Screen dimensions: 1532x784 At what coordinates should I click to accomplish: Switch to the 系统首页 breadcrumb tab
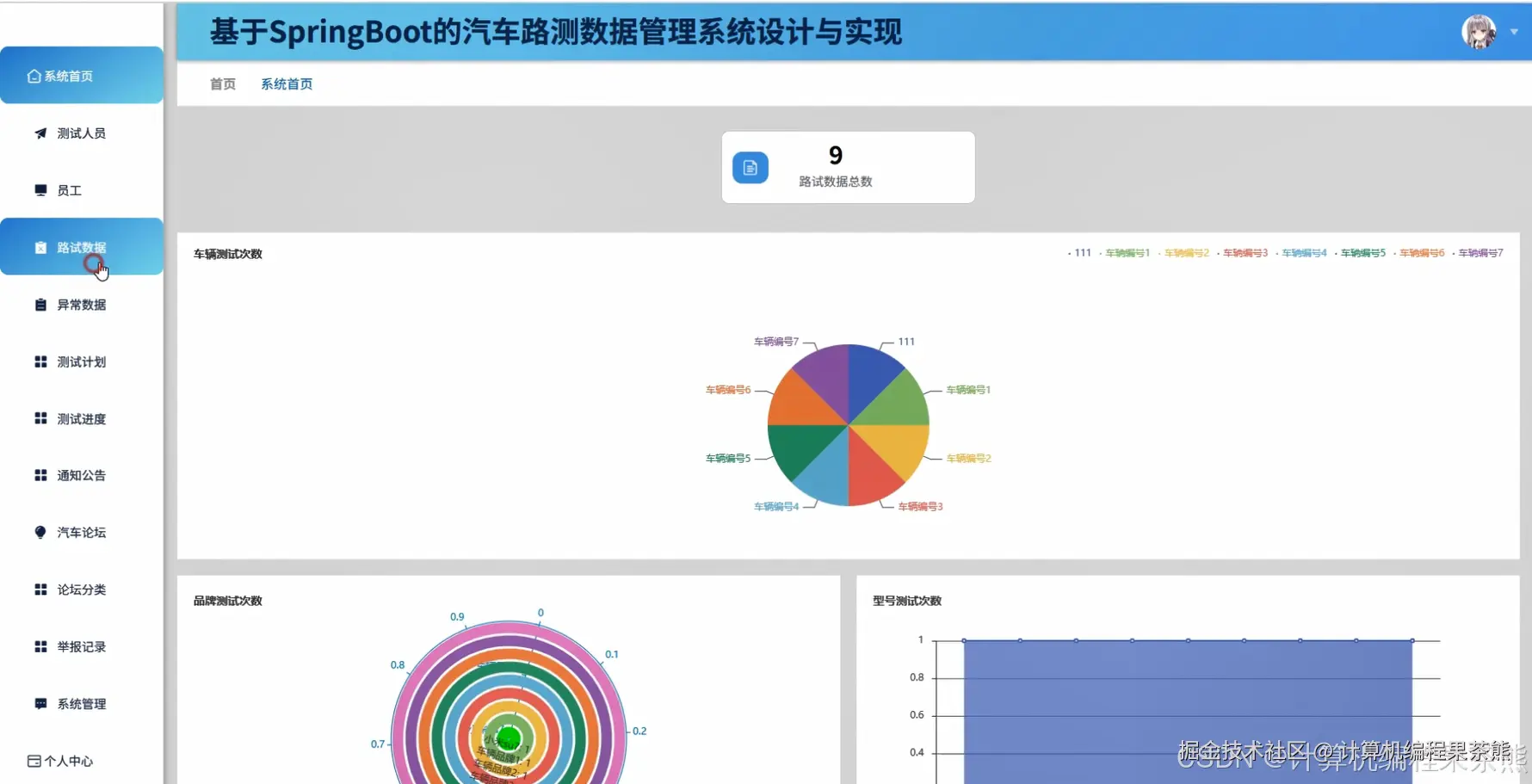pyautogui.click(x=287, y=83)
